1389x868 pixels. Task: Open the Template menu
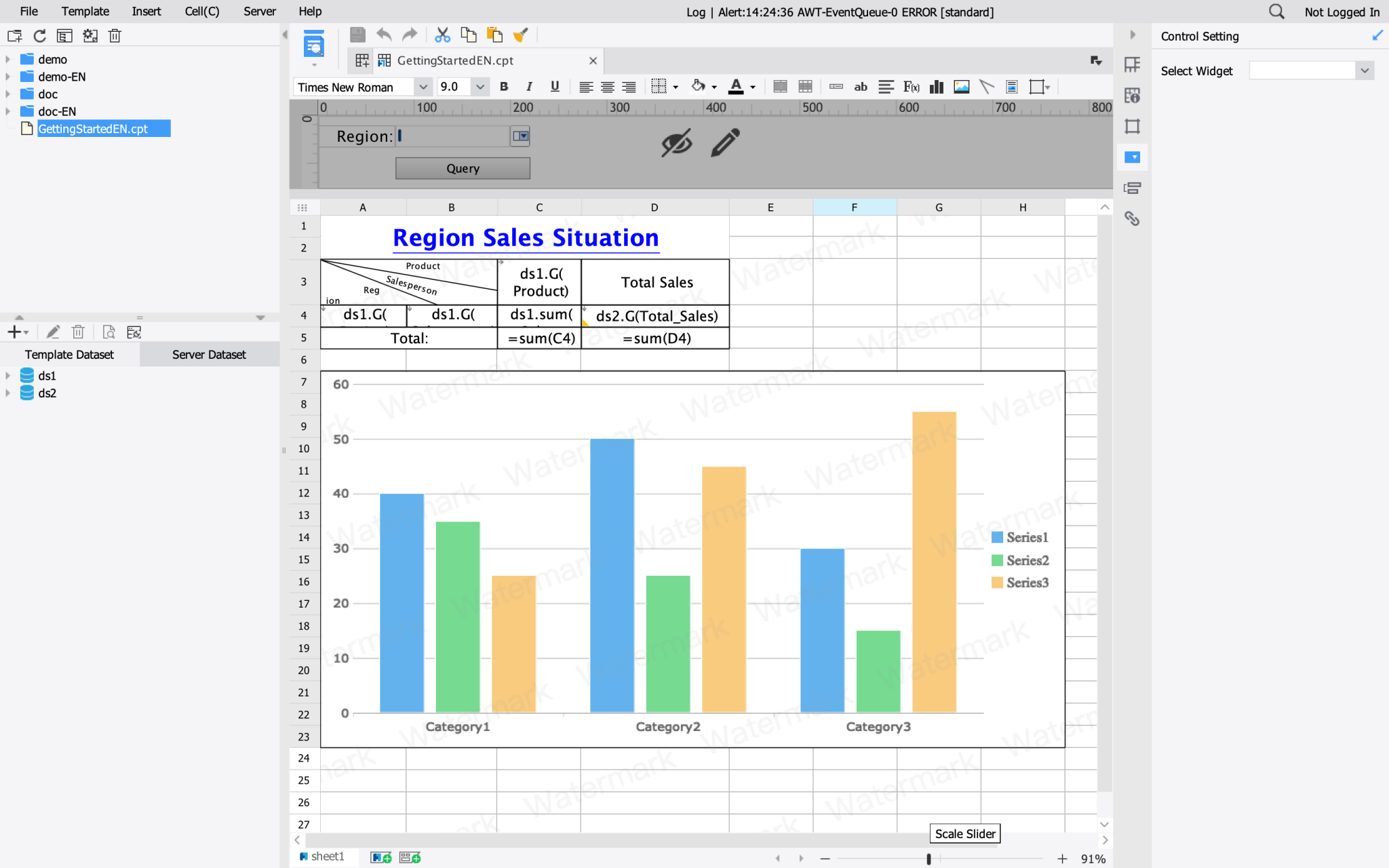pyautogui.click(x=85, y=11)
